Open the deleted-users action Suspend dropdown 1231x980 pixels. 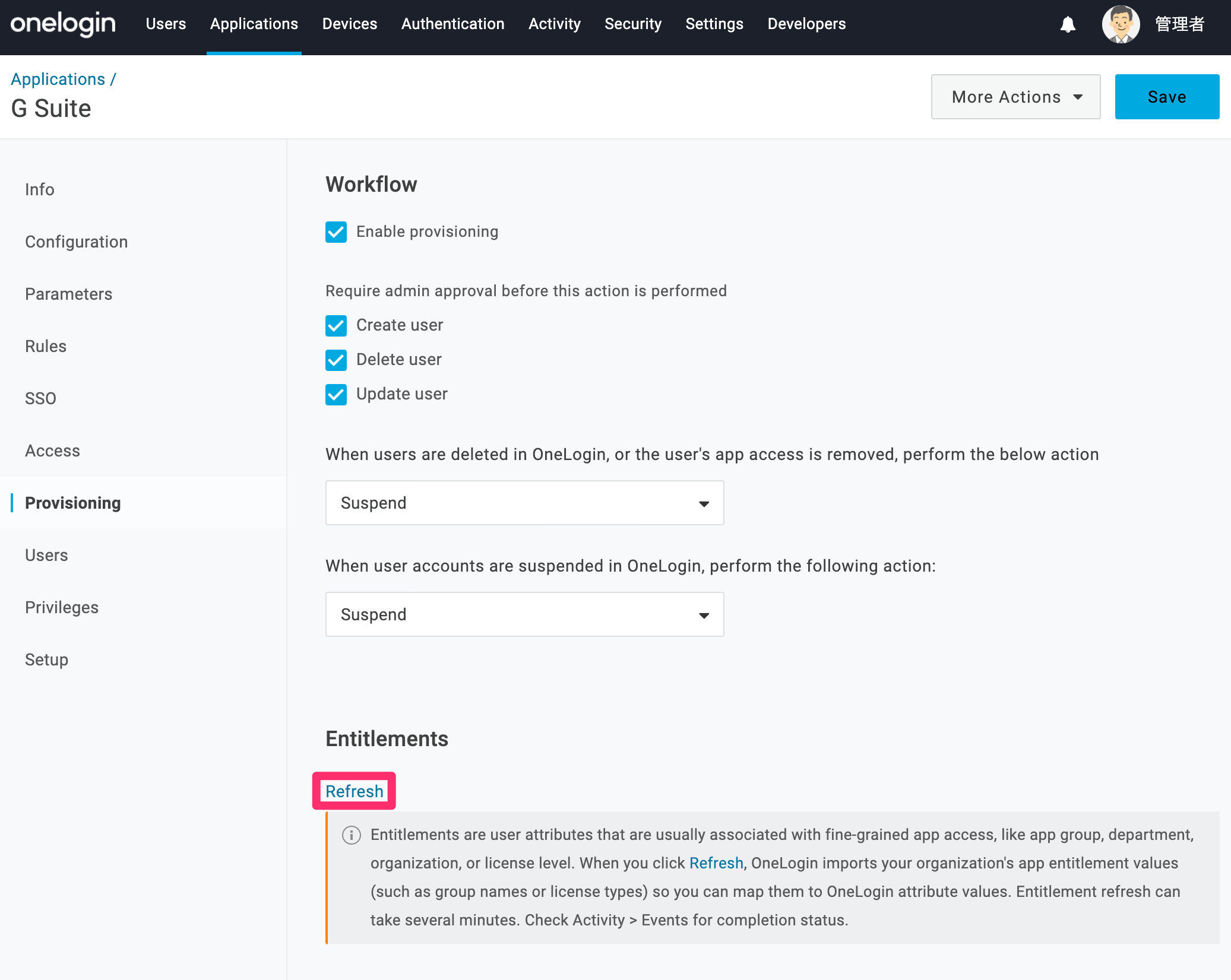pos(524,503)
